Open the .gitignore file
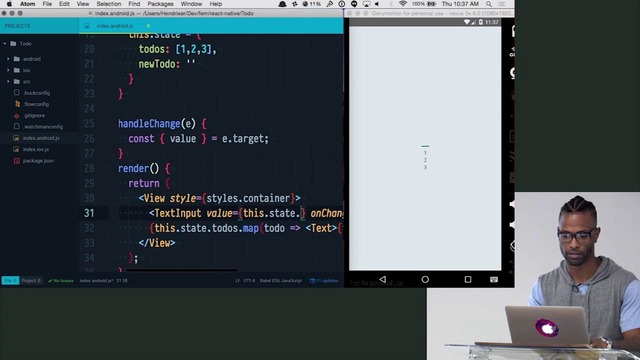Viewport: 640px width, 360px height. (x=34, y=116)
